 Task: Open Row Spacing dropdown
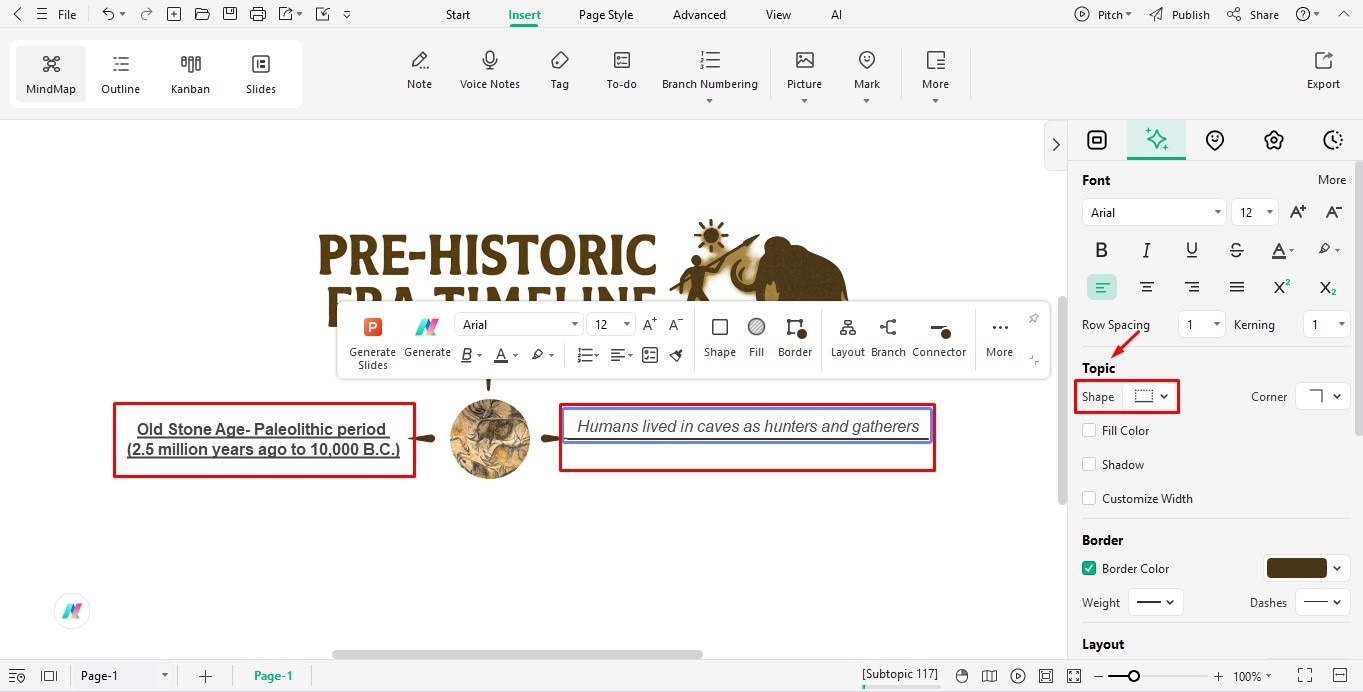click(x=1201, y=324)
